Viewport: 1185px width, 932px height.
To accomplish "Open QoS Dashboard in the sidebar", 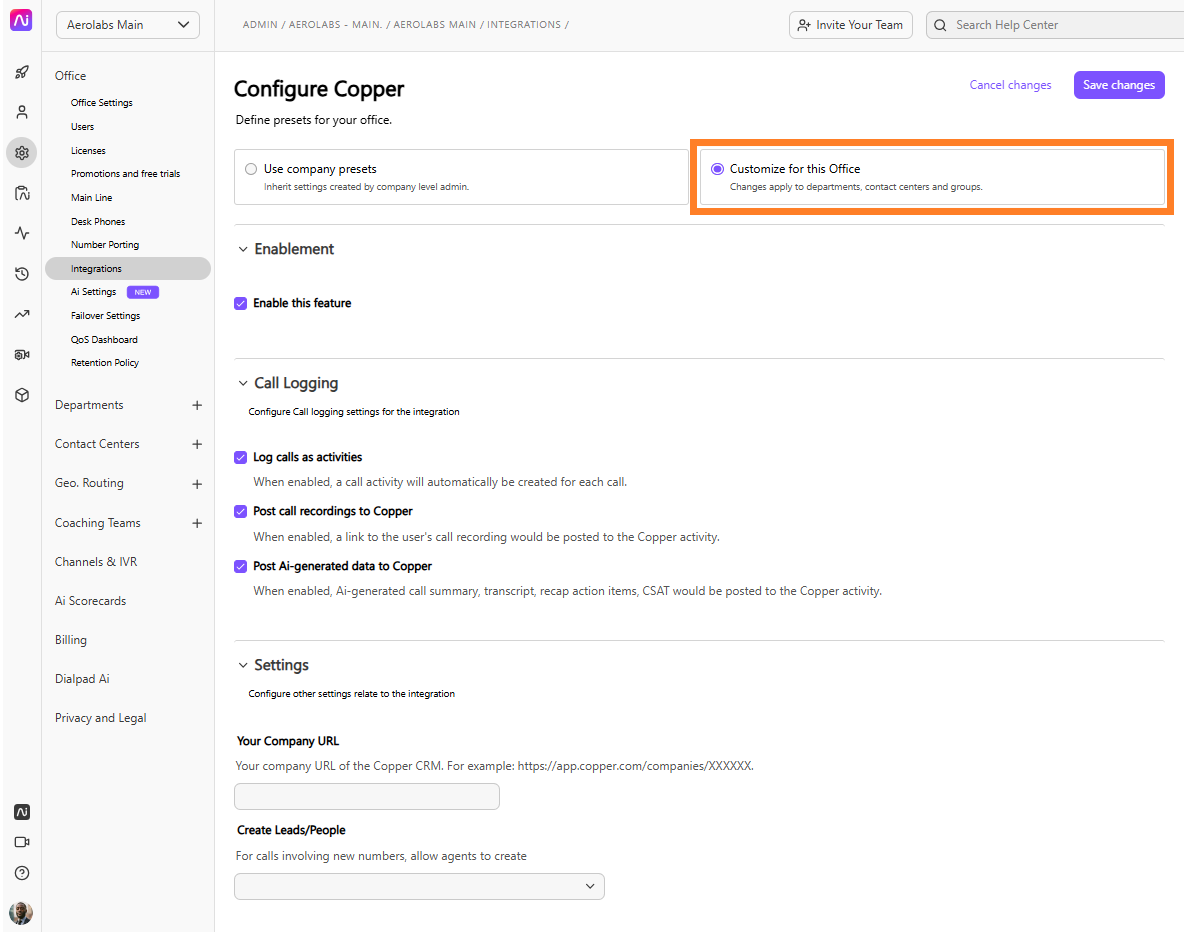I will coord(104,339).
